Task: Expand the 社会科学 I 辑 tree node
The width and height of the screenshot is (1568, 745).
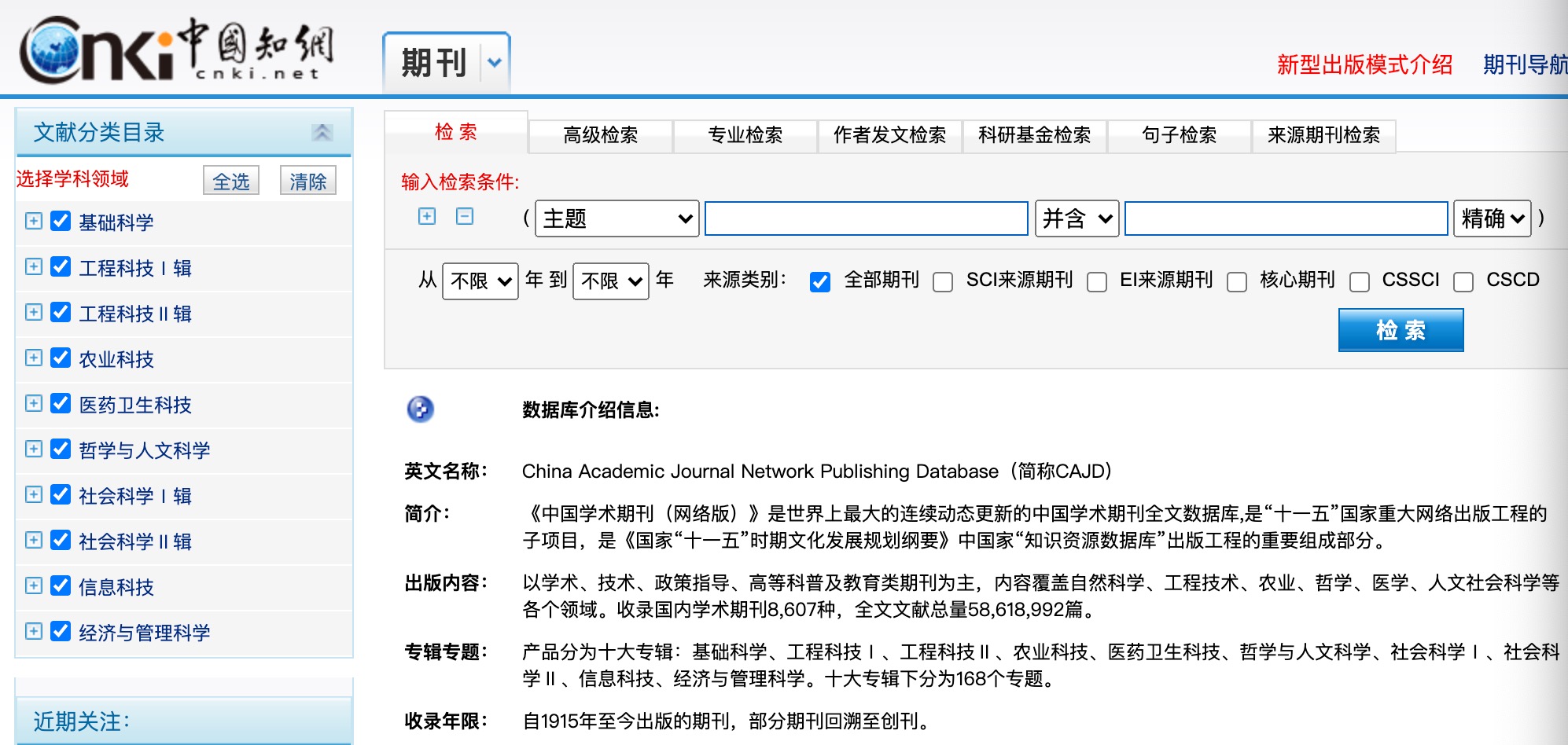Action: click(x=34, y=494)
